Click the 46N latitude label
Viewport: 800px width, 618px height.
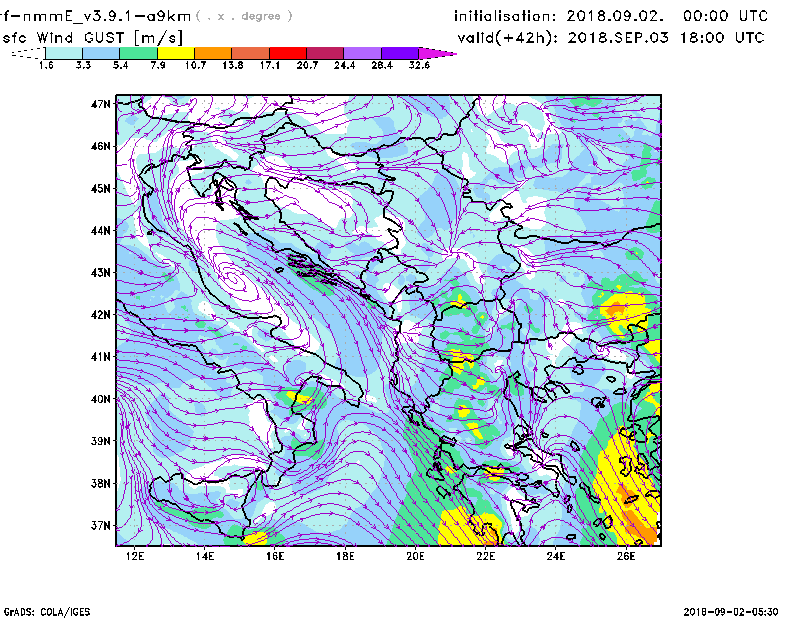click(100, 146)
